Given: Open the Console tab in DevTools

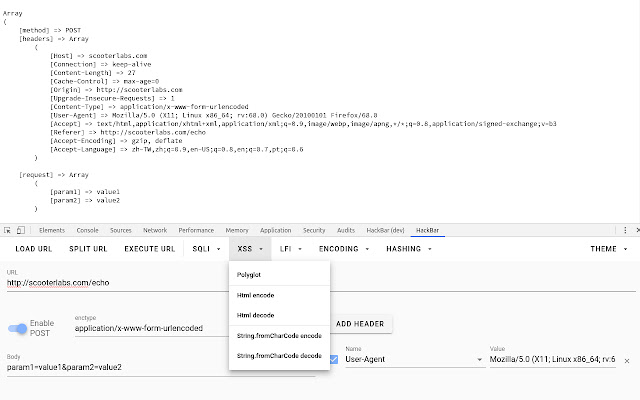Looking at the screenshot, I should pyautogui.click(x=85, y=230).
